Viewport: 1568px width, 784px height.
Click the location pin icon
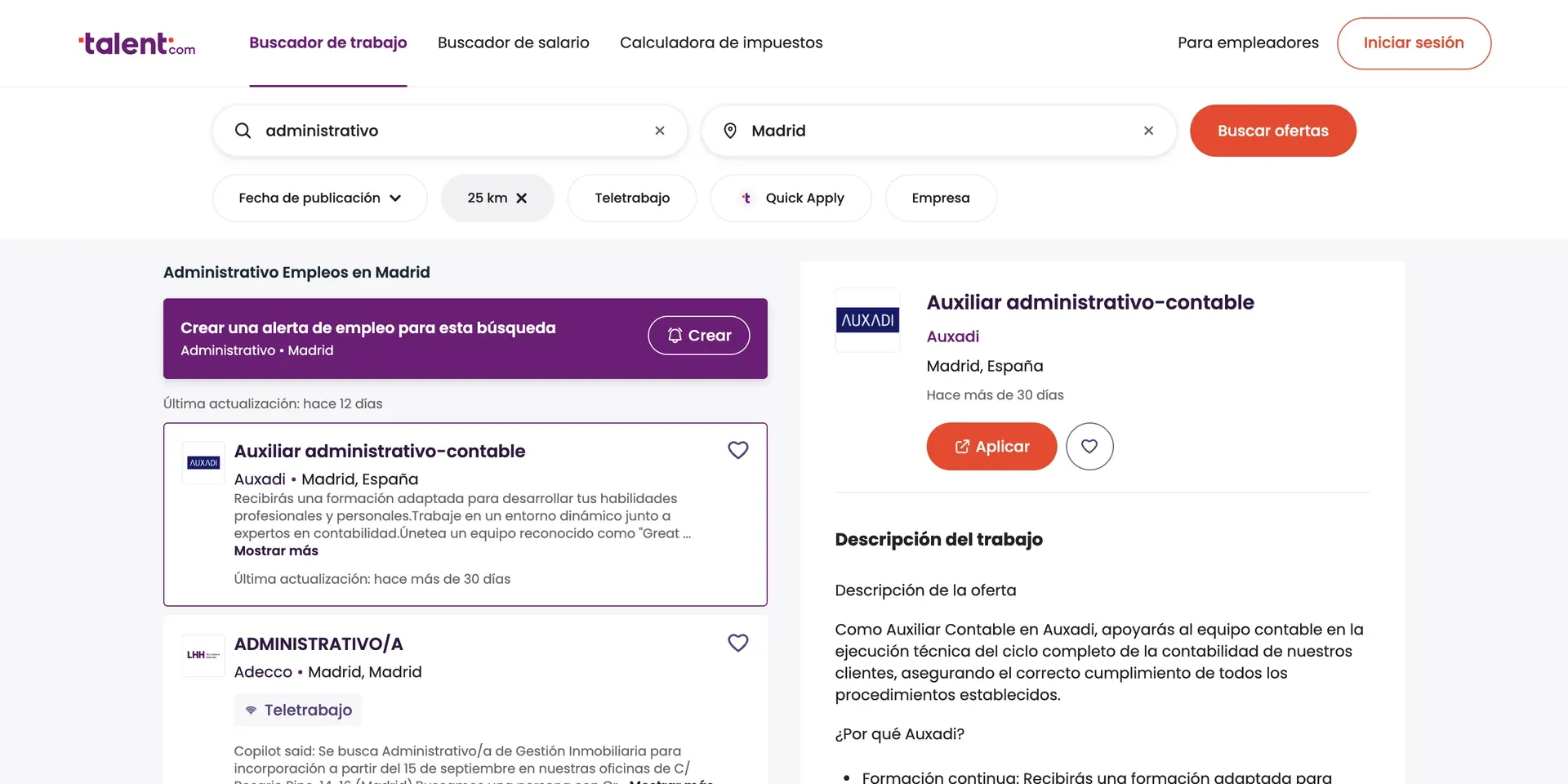pos(730,131)
